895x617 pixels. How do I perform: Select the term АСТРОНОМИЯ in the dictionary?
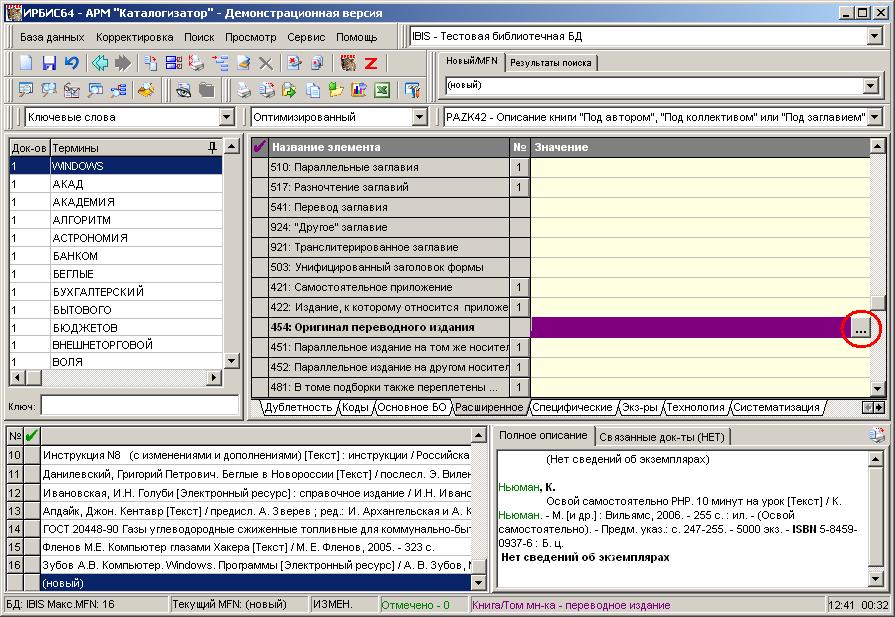tap(115, 238)
